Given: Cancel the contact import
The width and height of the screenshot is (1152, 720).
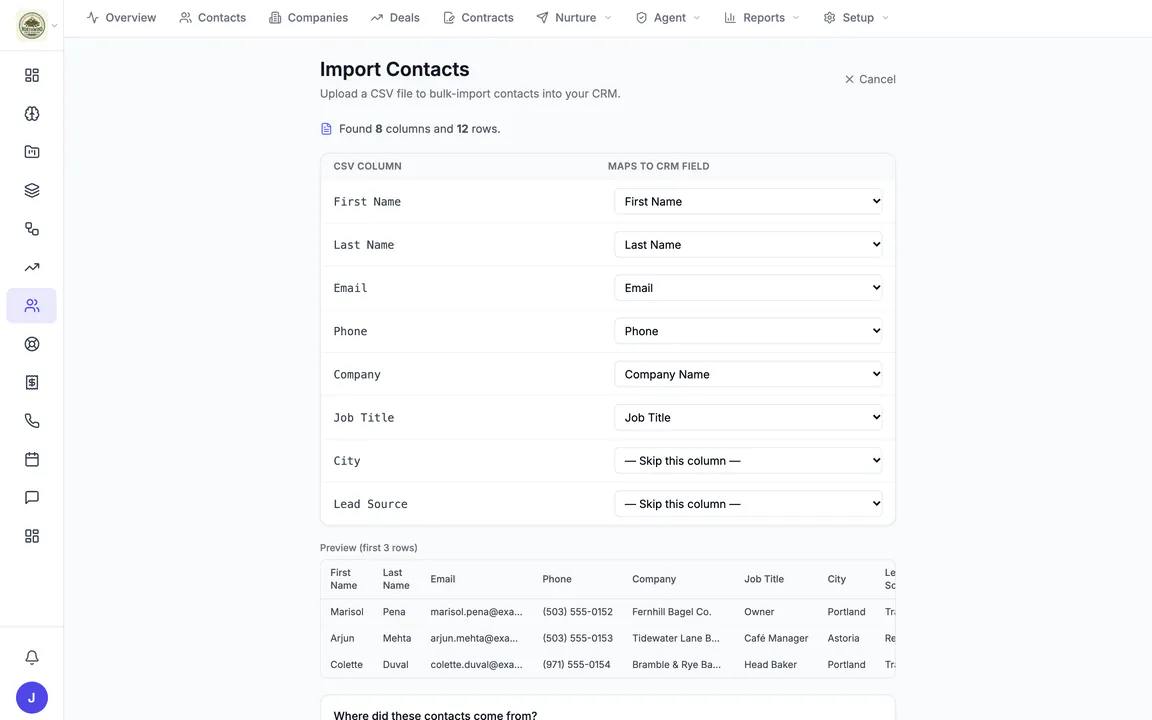Looking at the screenshot, I should pyautogui.click(x=870, y=79).
